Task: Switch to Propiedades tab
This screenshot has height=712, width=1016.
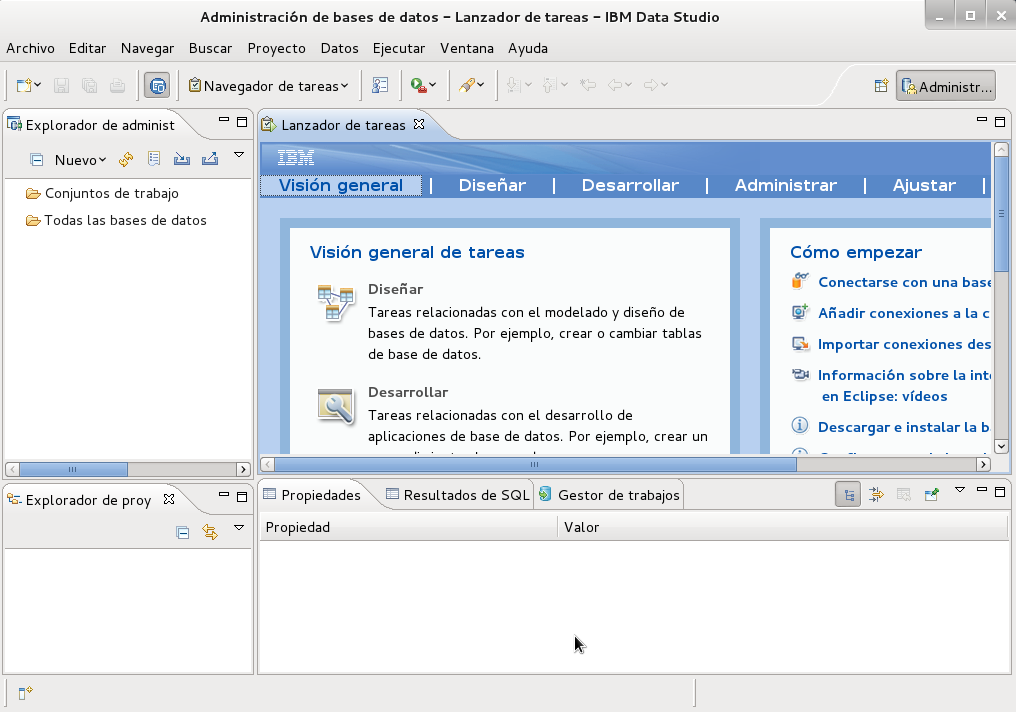Action: pos(312,495)
